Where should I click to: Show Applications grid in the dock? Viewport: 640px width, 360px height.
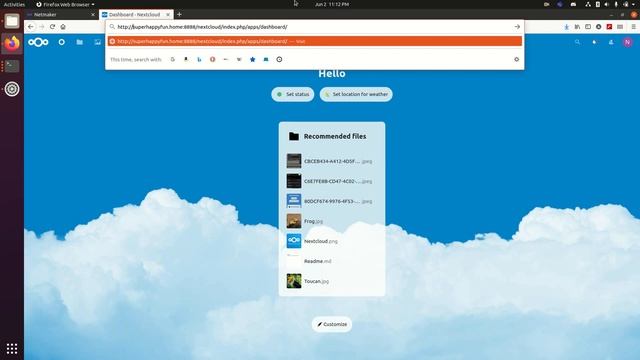12,349
